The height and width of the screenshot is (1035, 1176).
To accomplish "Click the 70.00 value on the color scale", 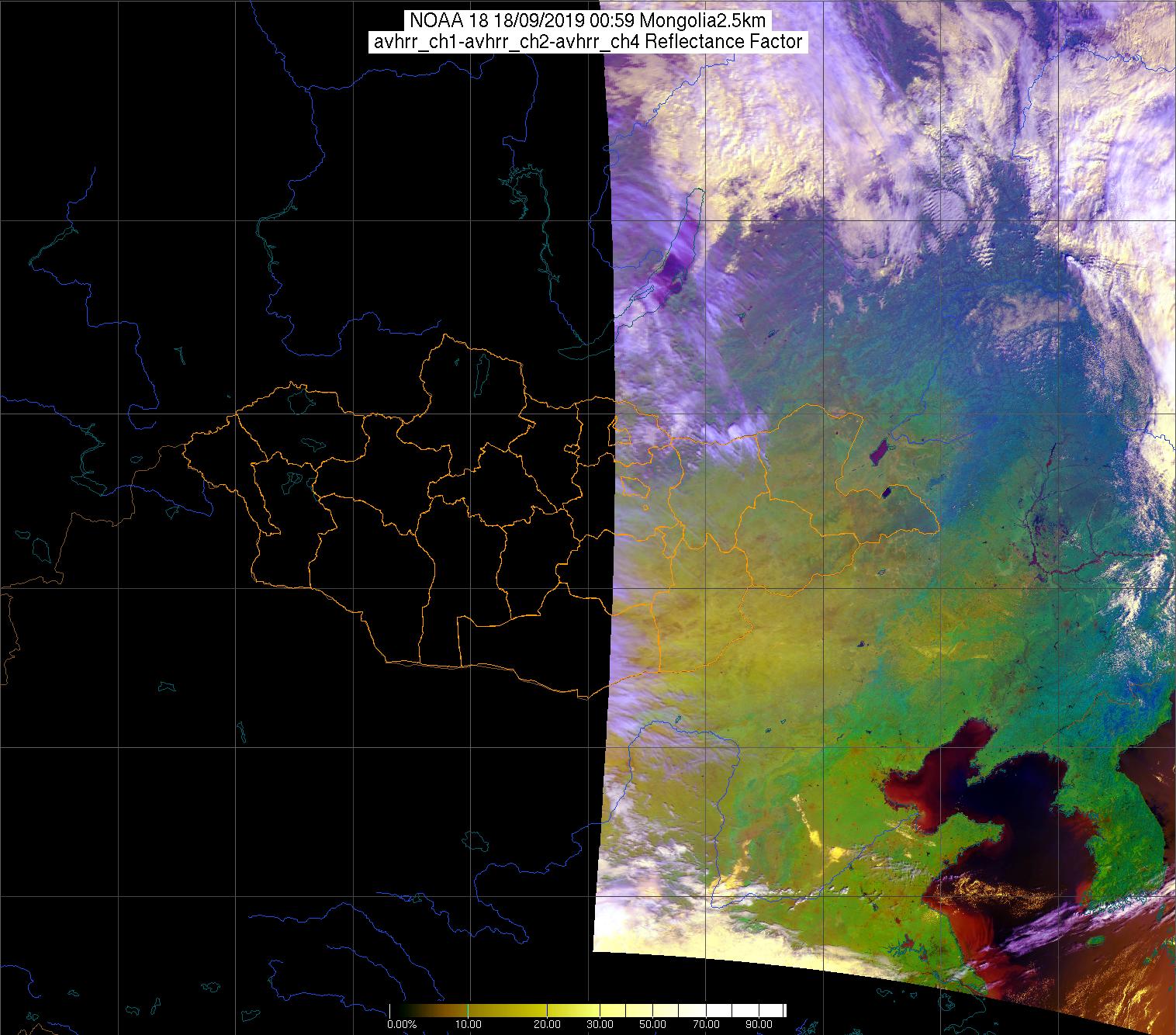I will coord(704,1025).
